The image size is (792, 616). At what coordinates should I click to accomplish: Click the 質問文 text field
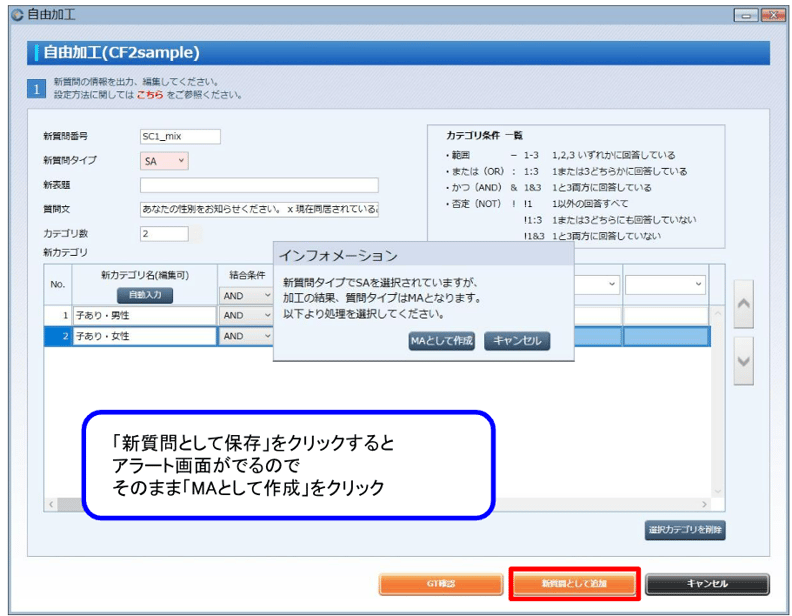(x=259, y=209)
